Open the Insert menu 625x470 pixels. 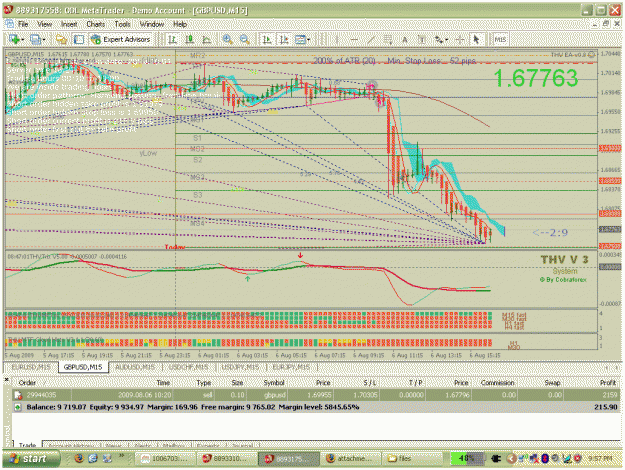[69, 24]
